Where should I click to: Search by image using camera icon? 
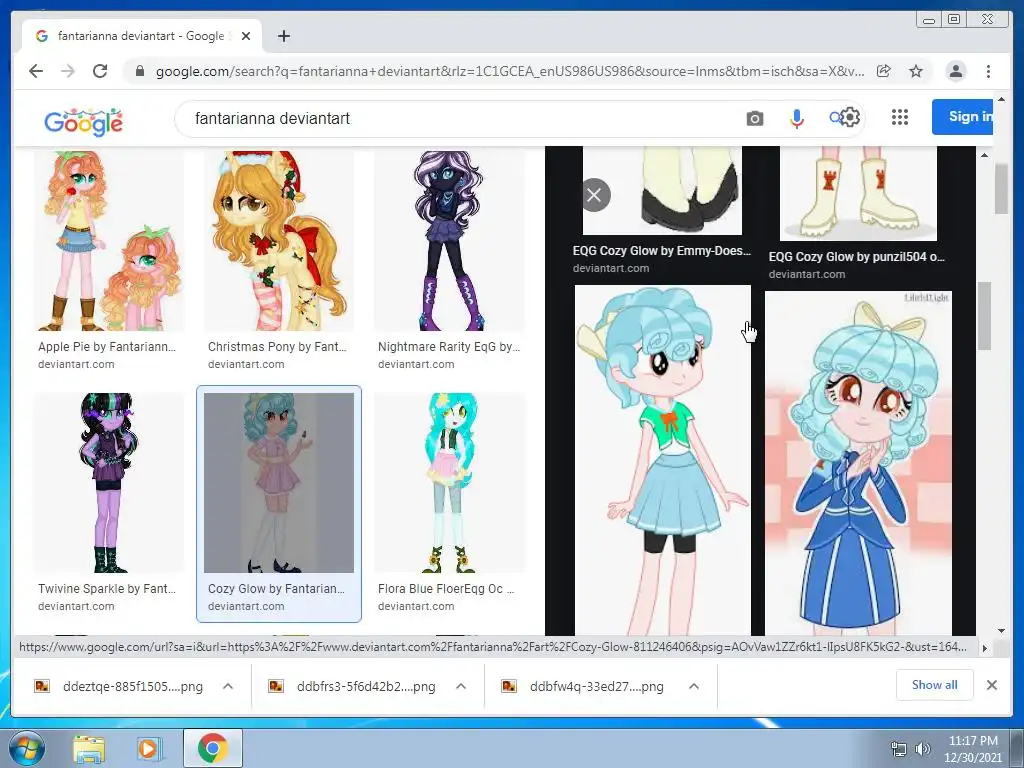click(x=755, y=118)
